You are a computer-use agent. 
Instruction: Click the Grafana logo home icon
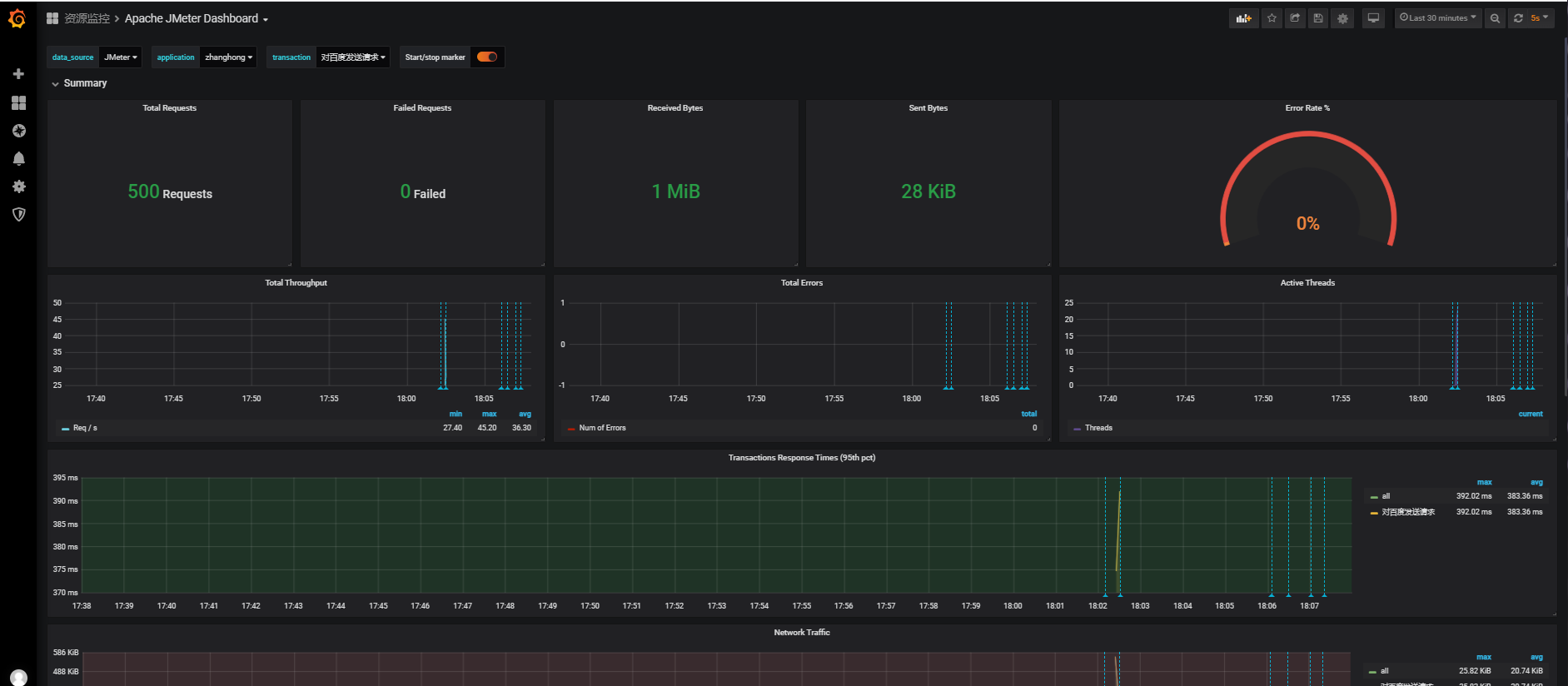pos(17,18)
